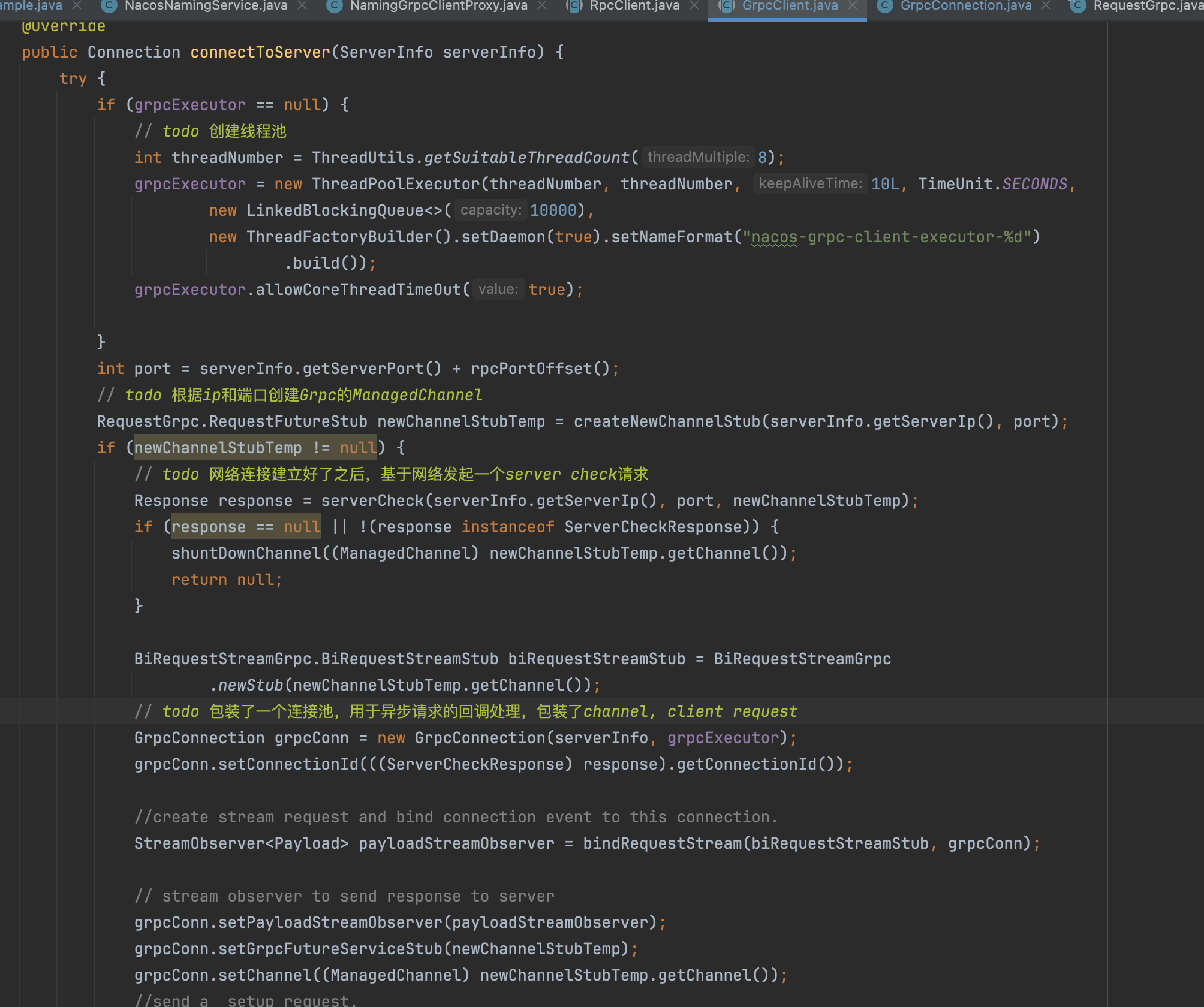1204x1007 pixels.
Task: Click the class icon on NacosNamingService.java tab
Action: tap(109, 6)
